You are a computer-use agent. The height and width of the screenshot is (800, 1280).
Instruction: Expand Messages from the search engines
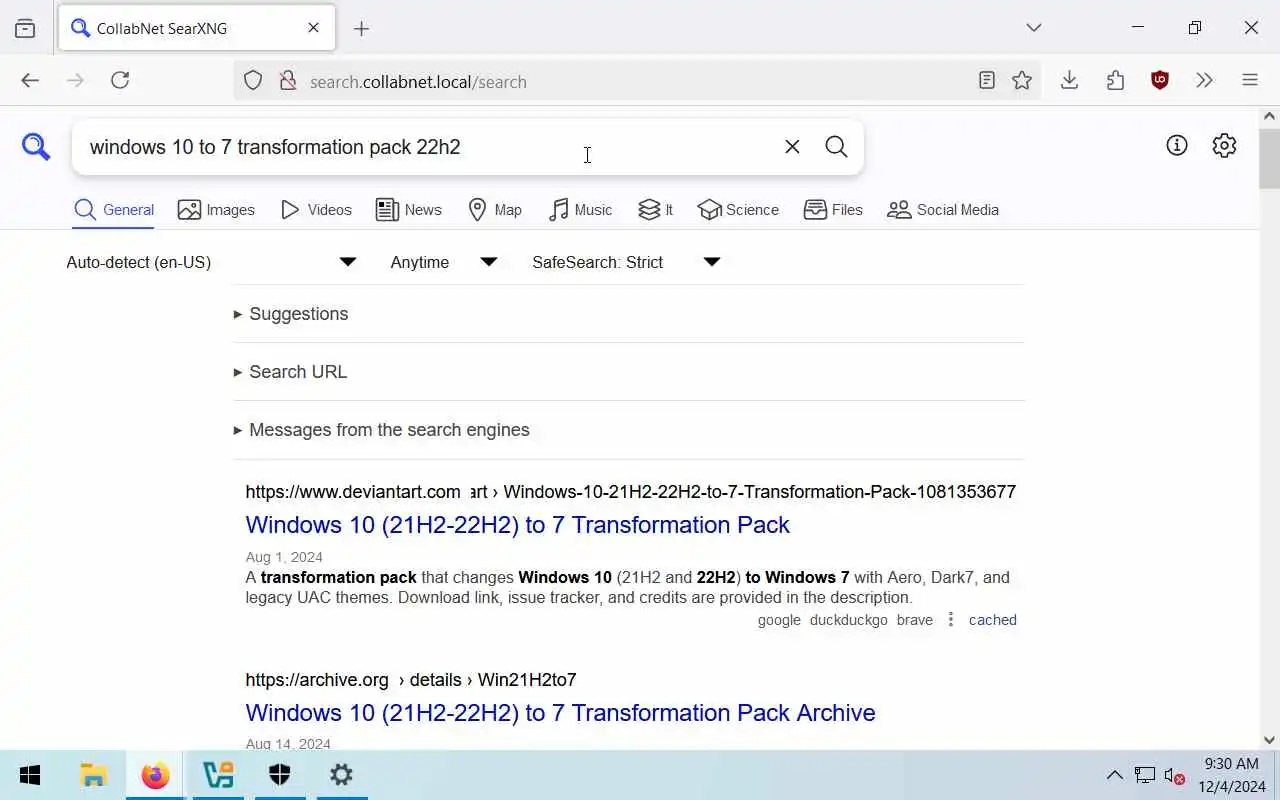381,430
